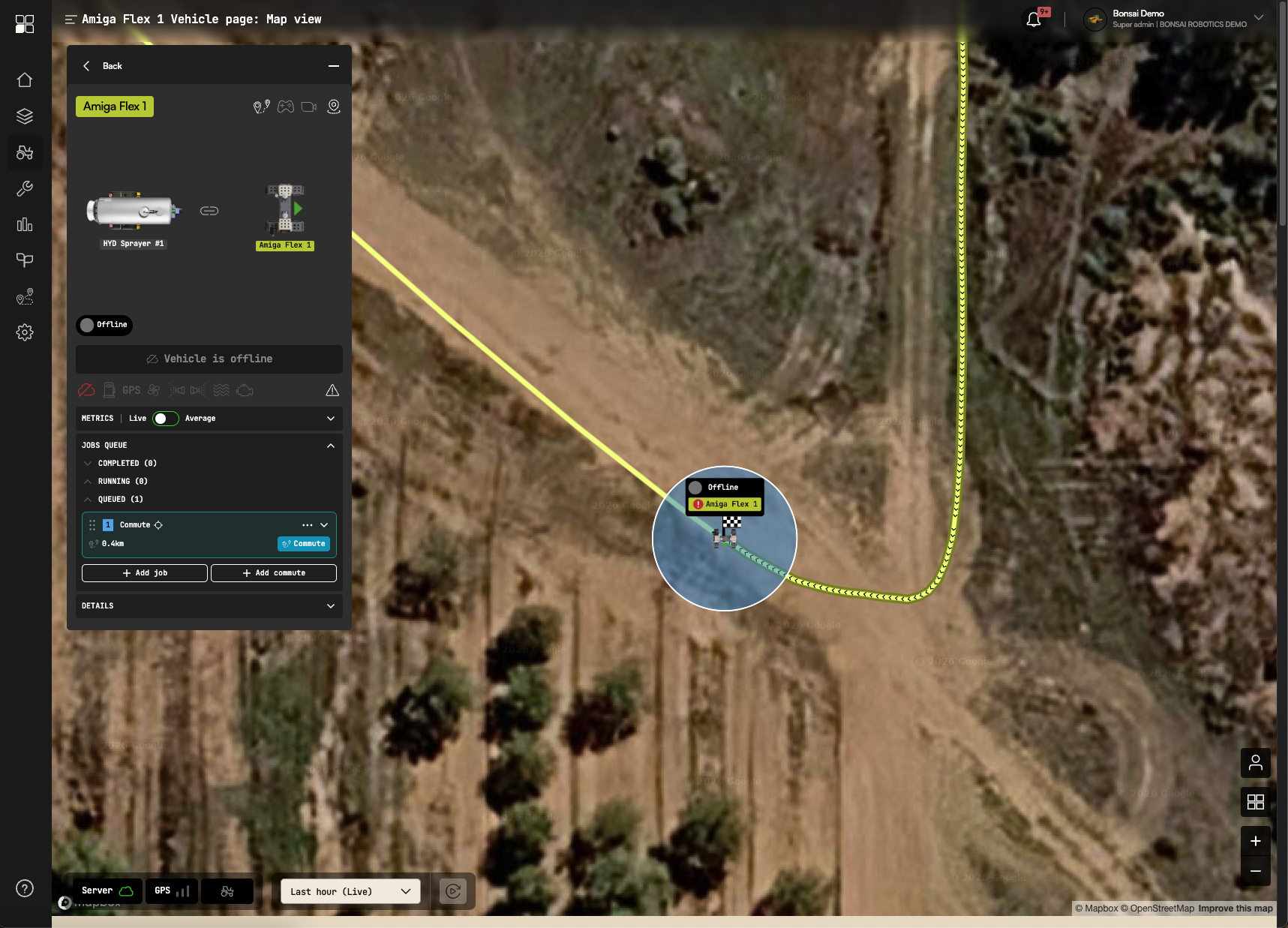The height and width of the screenshot is (928, 1288).
Task: Open the home icon in sidebar
Action: (x=25, y=80)
